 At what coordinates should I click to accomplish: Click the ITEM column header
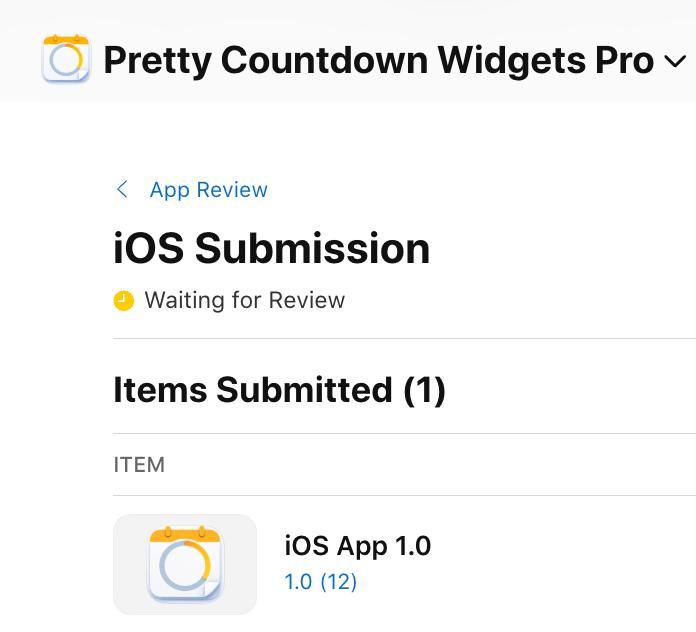click(x=139, y=465)
